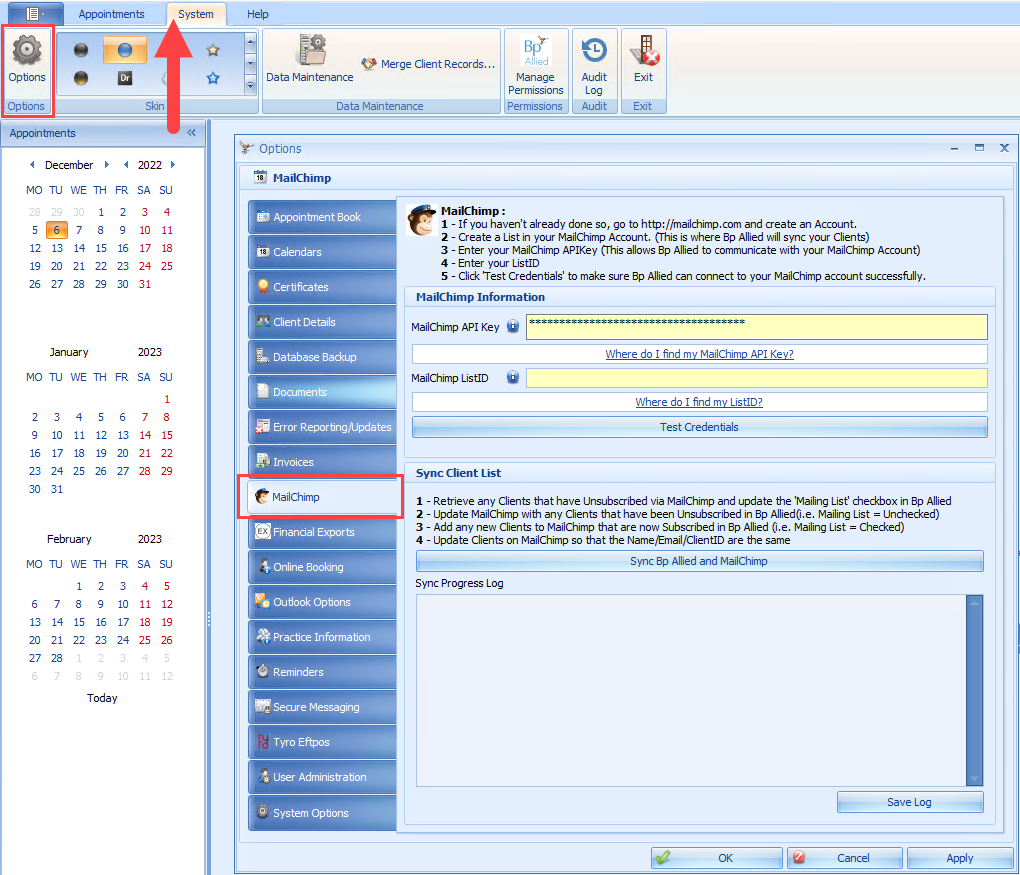This screenshot has width=1020, height=875.
Task: Open the Appointment Book options
Action: 322,217
